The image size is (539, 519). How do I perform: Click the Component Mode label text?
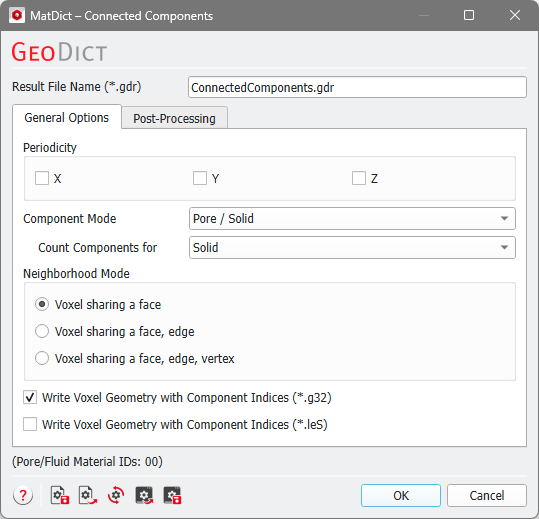[69, 219]
